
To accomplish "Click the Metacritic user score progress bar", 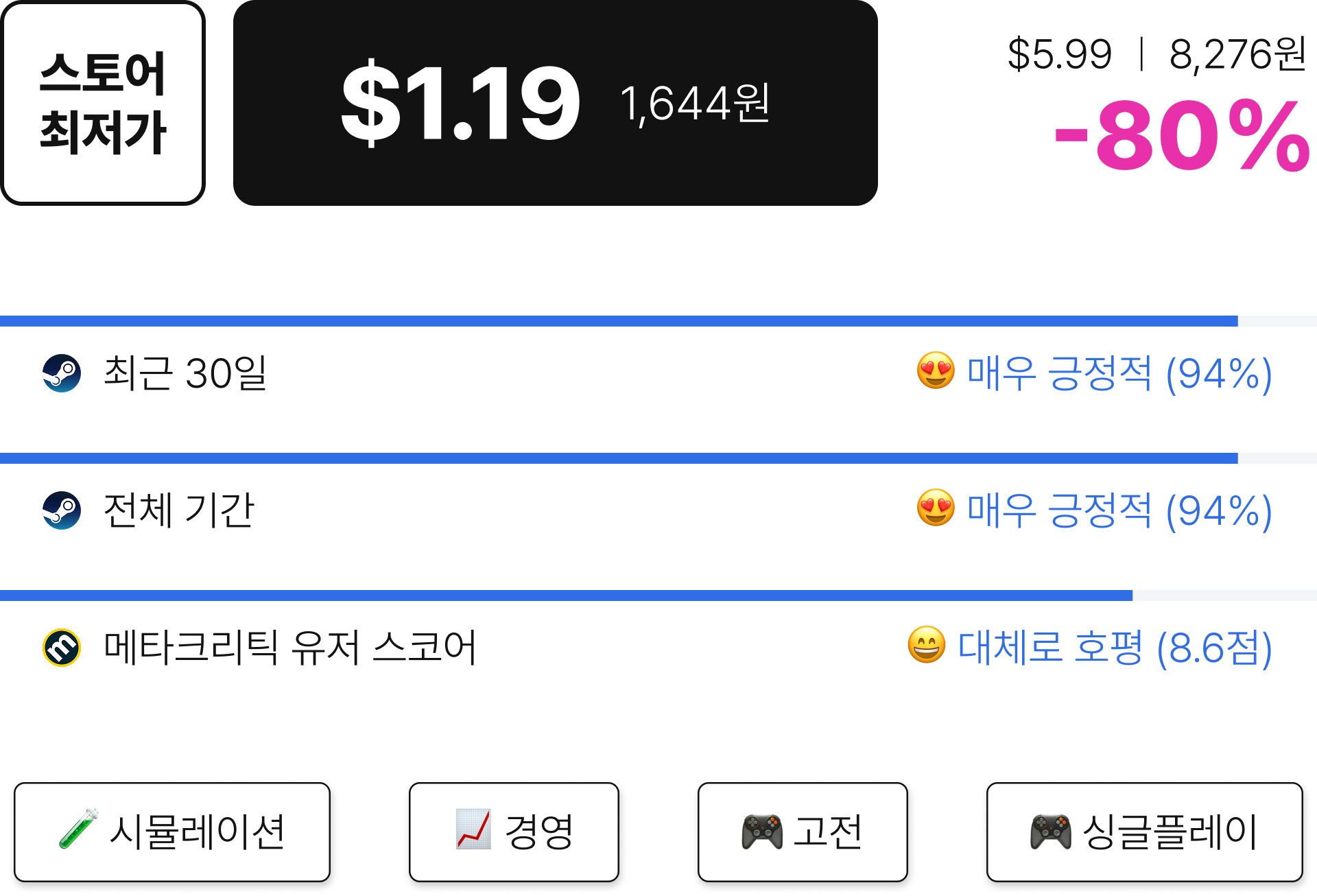I will pyautogui.click(x=658, y=596).
